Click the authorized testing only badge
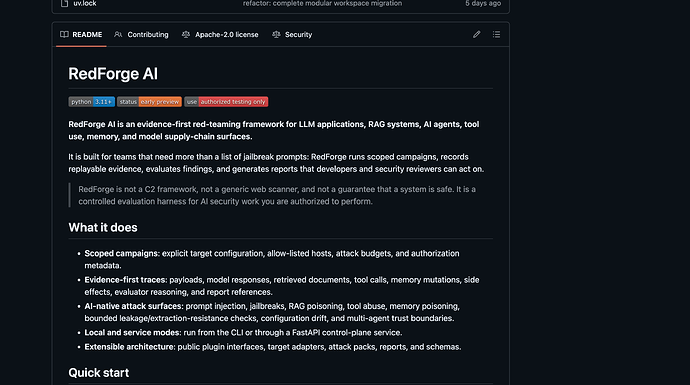This screenshot has width=690, height=385. 226,102
